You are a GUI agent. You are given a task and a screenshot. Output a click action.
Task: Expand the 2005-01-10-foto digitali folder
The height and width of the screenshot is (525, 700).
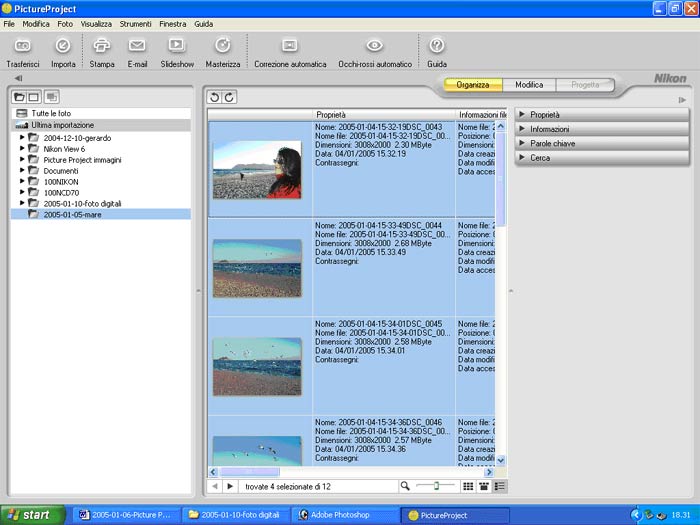click(x=22, y=203)
